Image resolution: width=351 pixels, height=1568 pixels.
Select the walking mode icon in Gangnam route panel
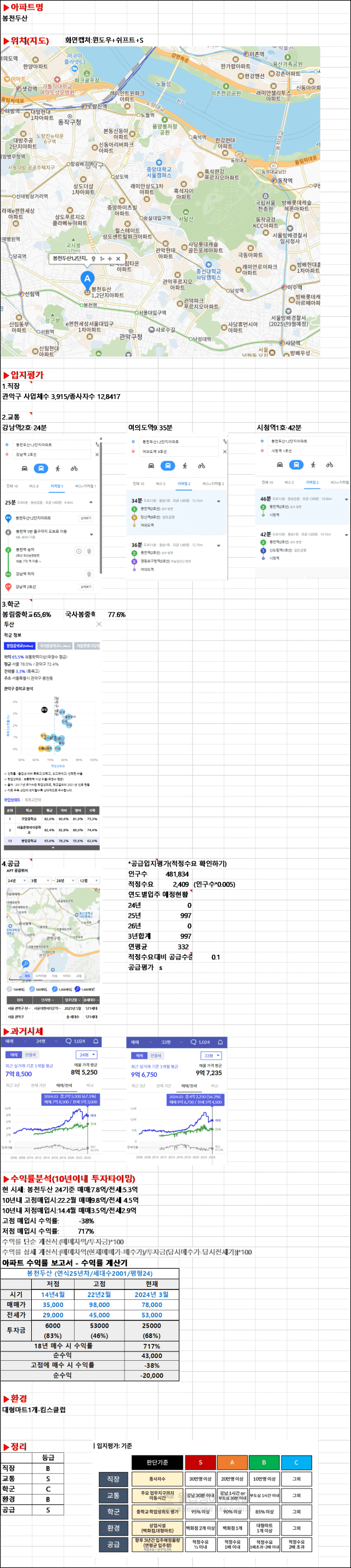57,468
